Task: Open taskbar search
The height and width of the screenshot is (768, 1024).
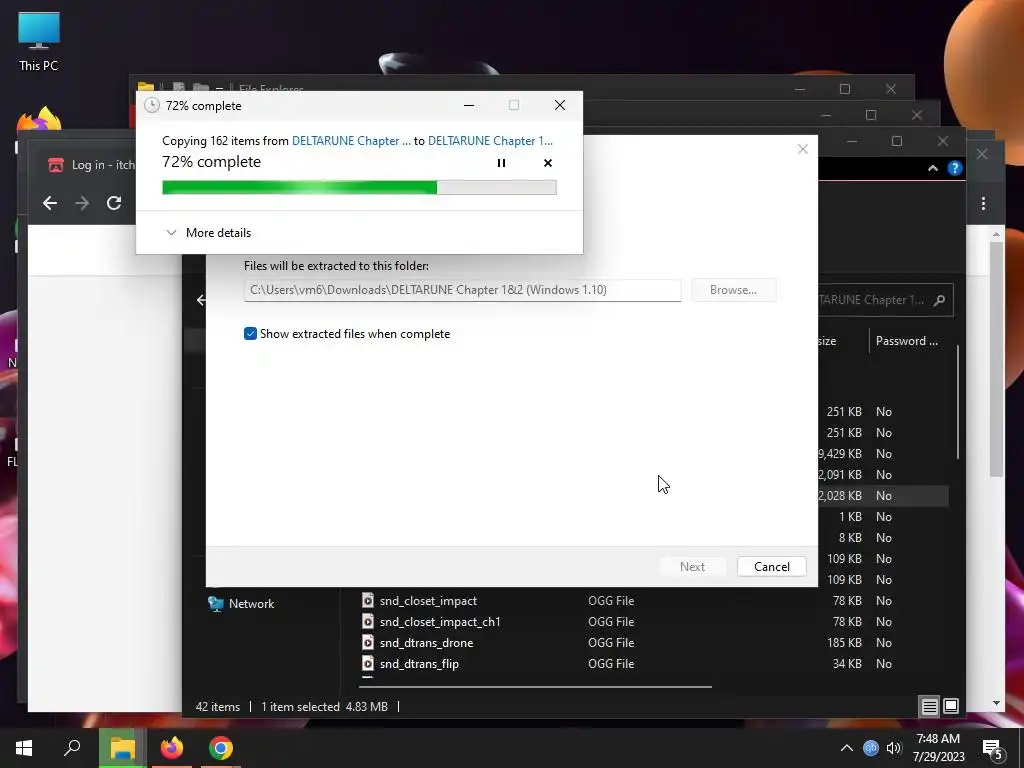Action: coord(72,748)
